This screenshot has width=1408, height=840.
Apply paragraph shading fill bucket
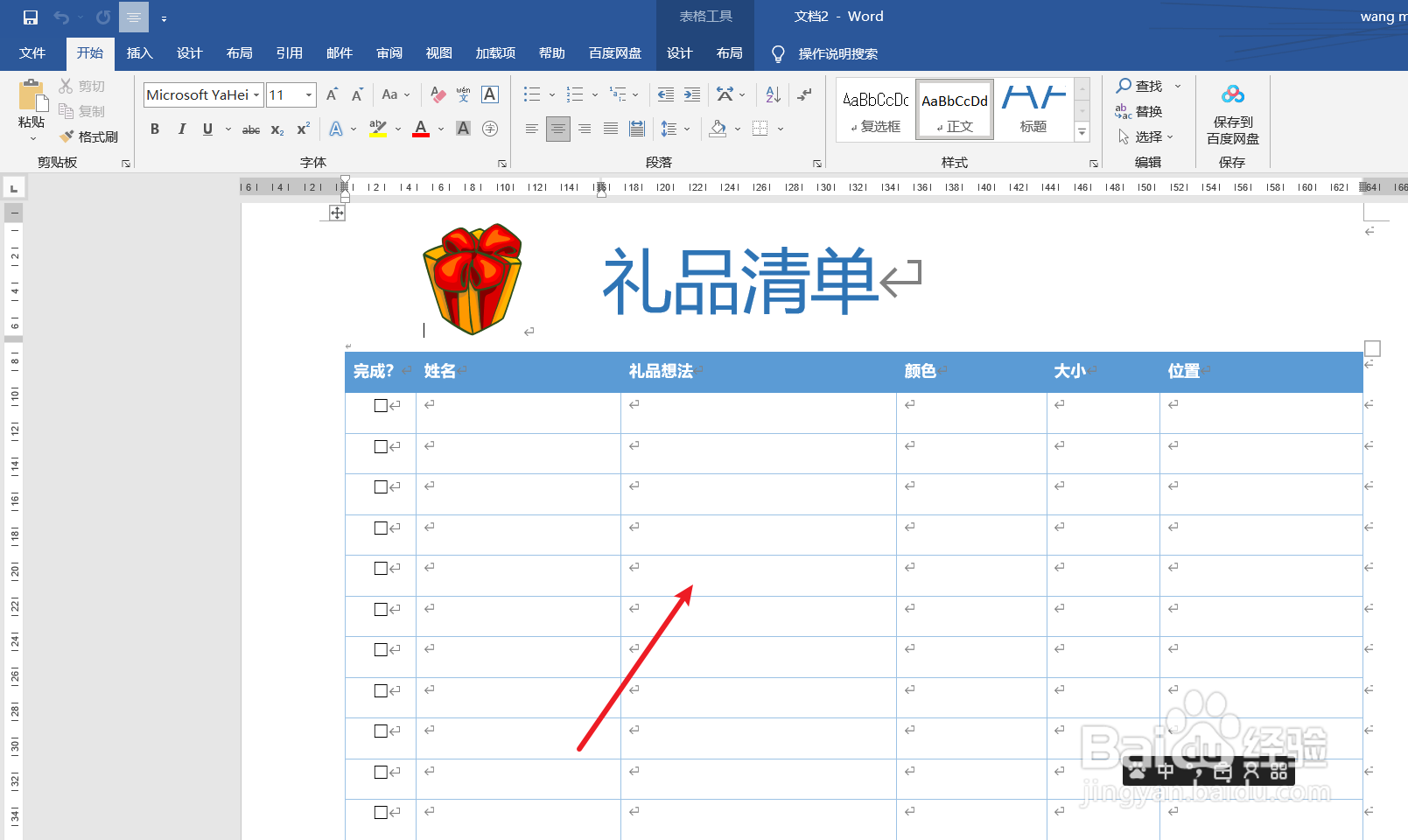(x=718, y=129)
